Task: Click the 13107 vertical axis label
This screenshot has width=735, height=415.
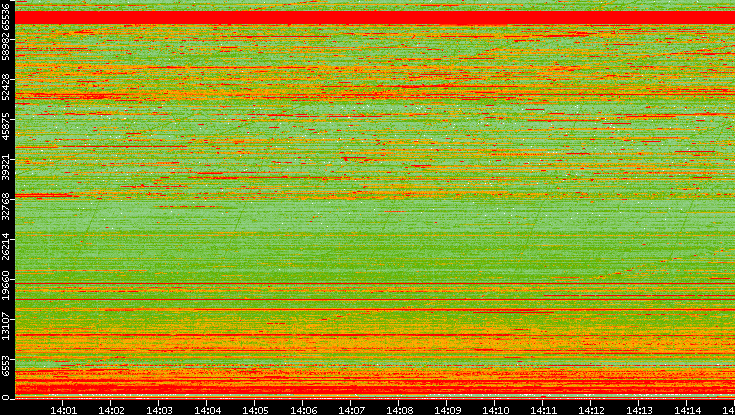Action: pyautogui.click(x=6, y=324)
